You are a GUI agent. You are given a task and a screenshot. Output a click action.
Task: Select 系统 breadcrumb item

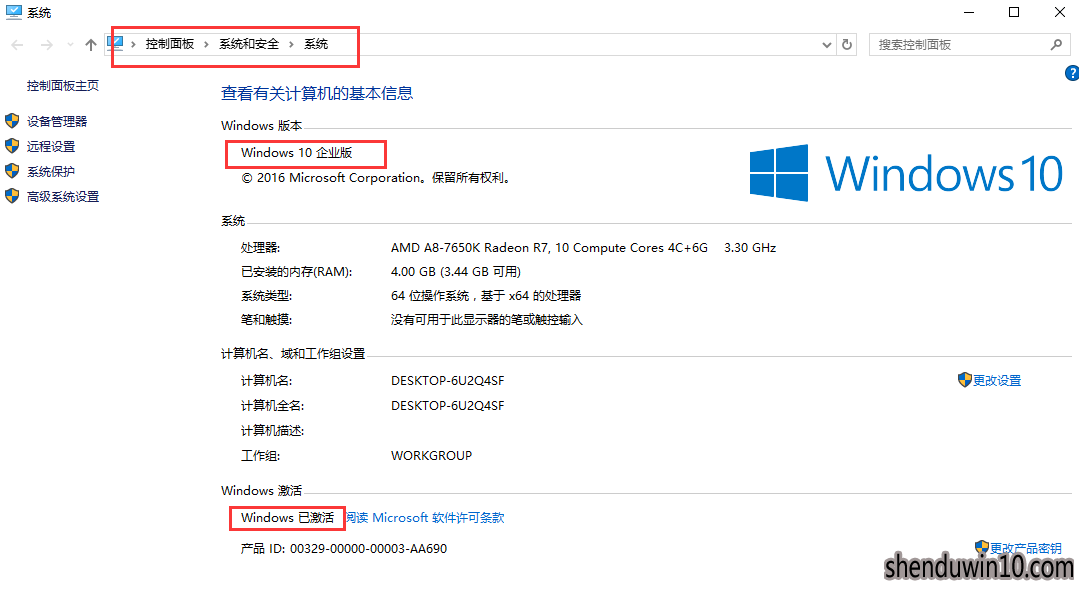317,44
